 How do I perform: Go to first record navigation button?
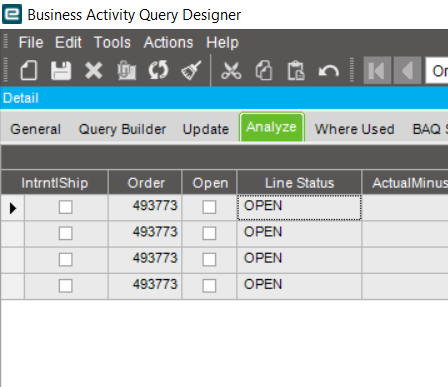[x=377, y=71]
